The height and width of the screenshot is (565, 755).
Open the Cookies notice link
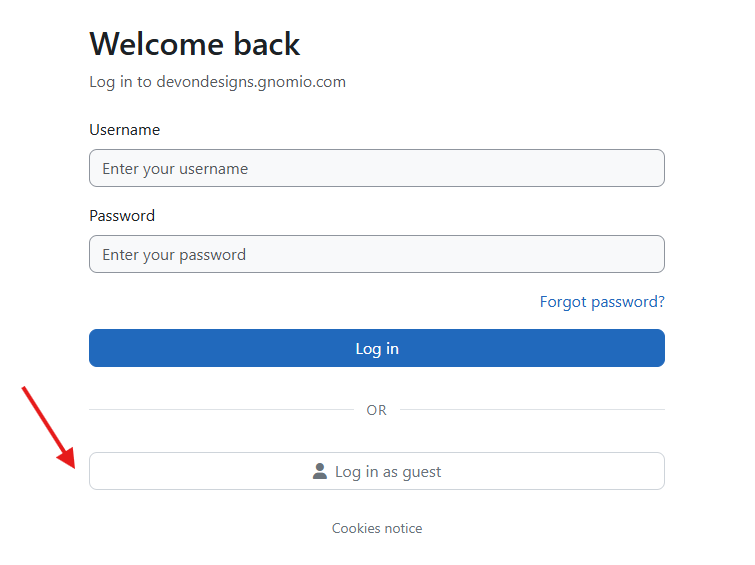[x=377, y=528]
